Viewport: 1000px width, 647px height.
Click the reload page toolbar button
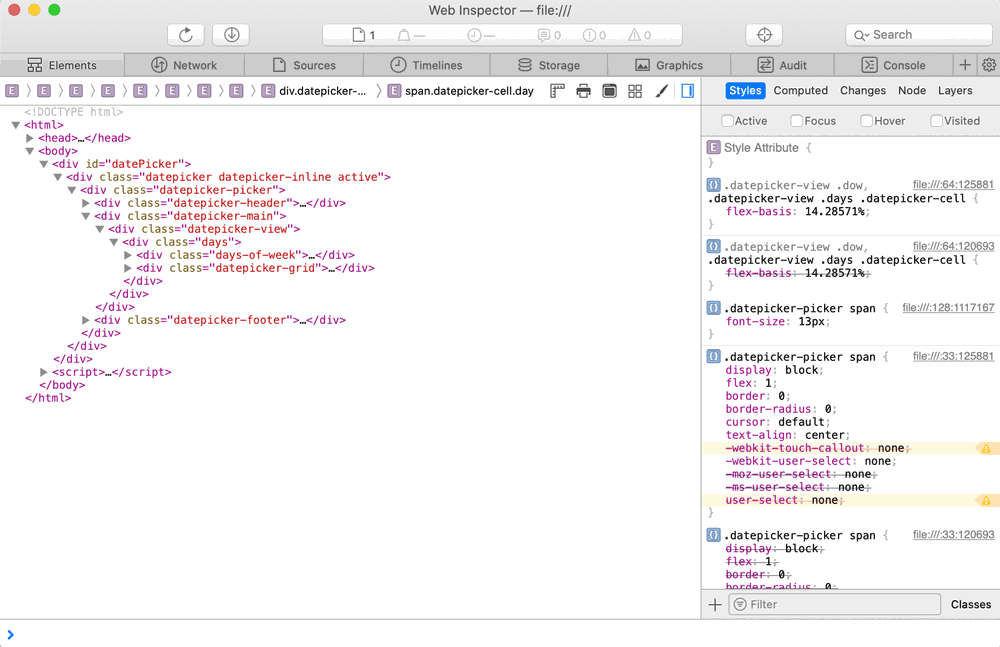(186, 35)
